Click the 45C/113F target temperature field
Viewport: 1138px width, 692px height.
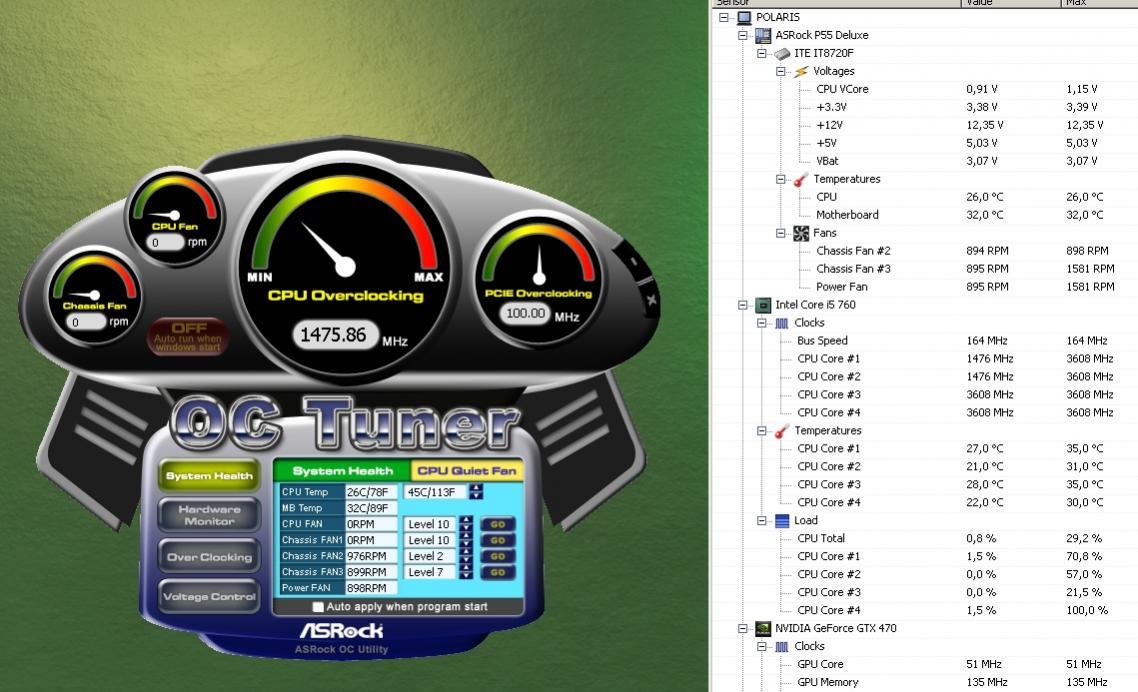435,492
